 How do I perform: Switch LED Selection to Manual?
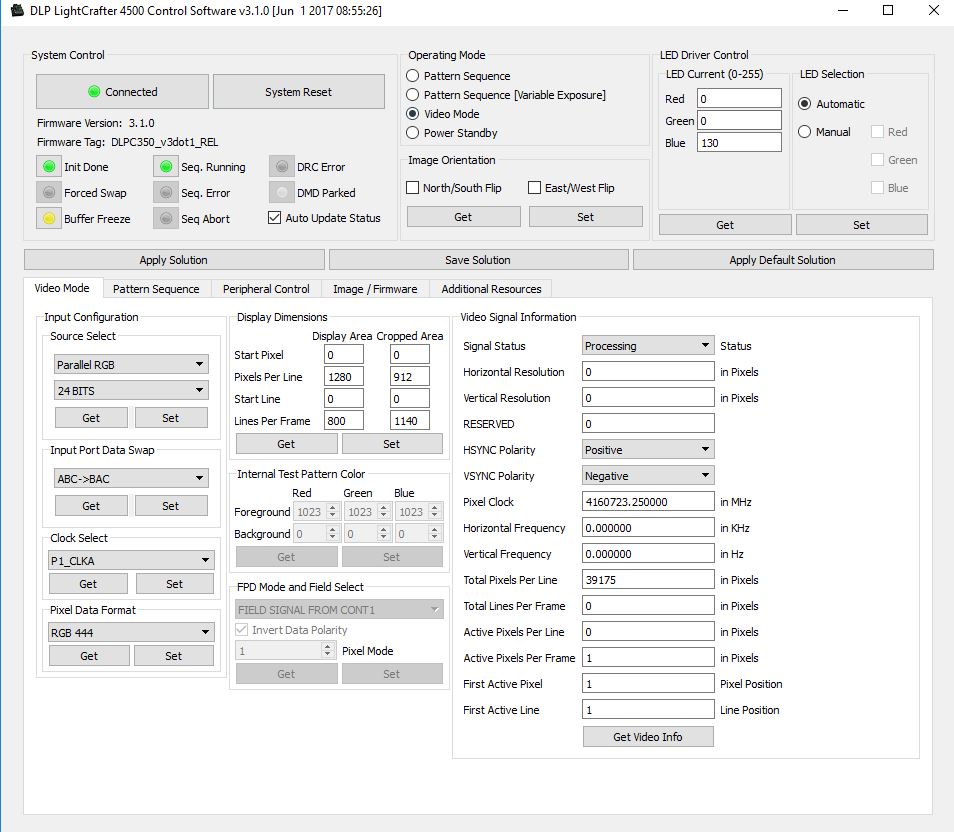pos(805,131)
